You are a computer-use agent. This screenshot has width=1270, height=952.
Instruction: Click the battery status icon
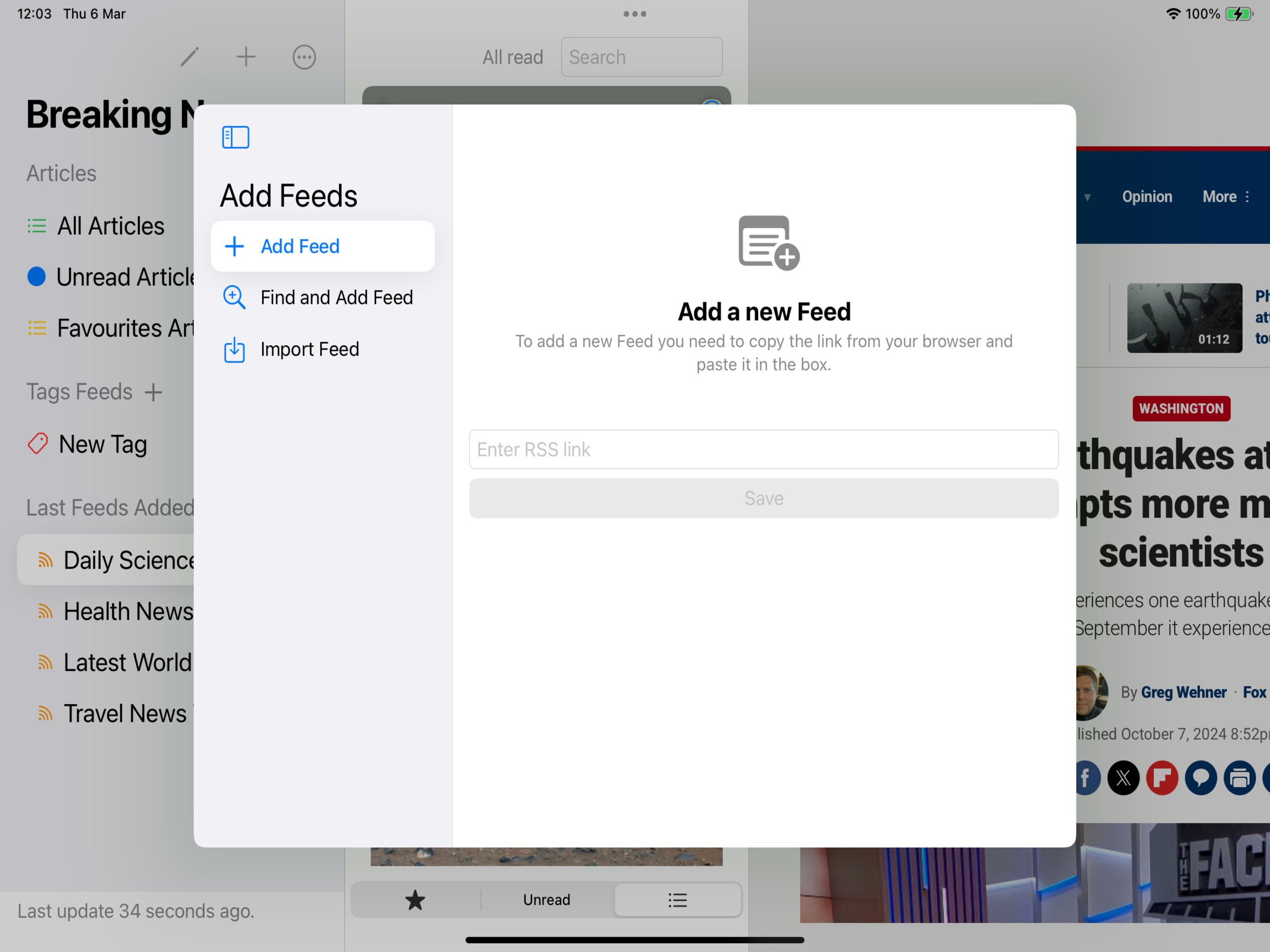(1239, 14)
